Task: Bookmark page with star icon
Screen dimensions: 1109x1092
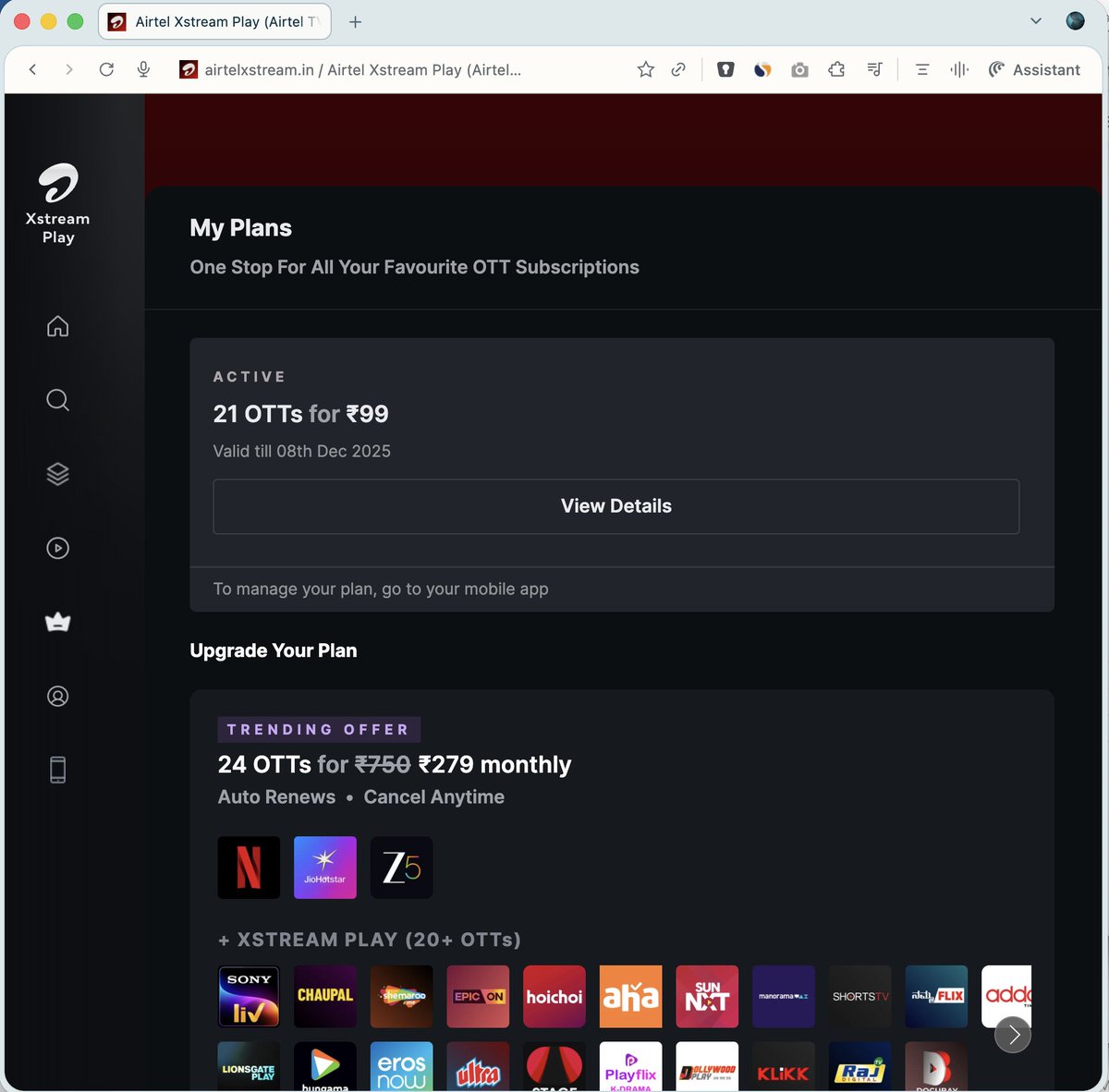Action: [646, 69]
